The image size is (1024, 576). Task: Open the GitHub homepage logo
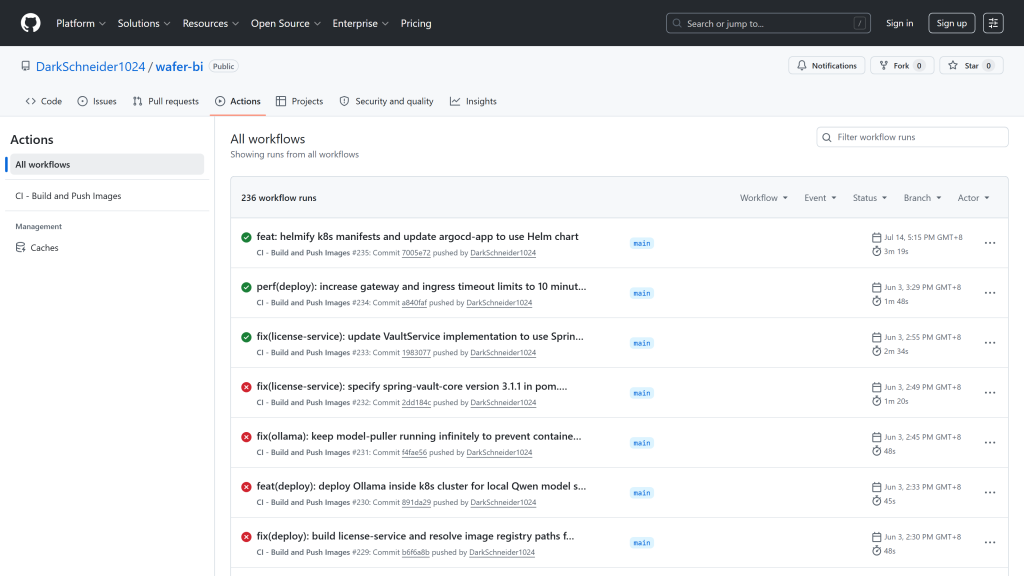coord(31,23)
